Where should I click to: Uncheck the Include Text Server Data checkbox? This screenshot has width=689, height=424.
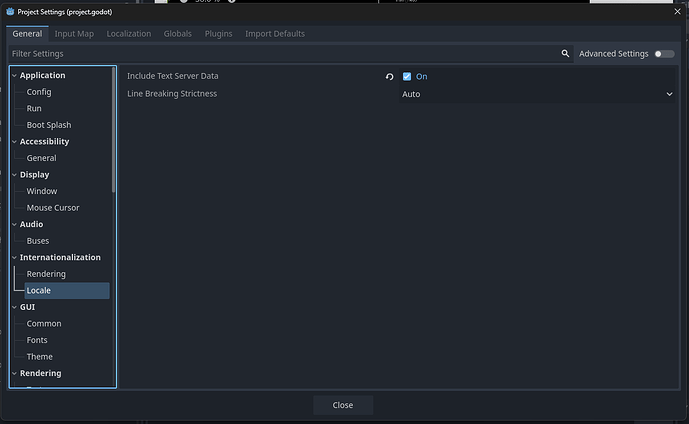point(407,77)
